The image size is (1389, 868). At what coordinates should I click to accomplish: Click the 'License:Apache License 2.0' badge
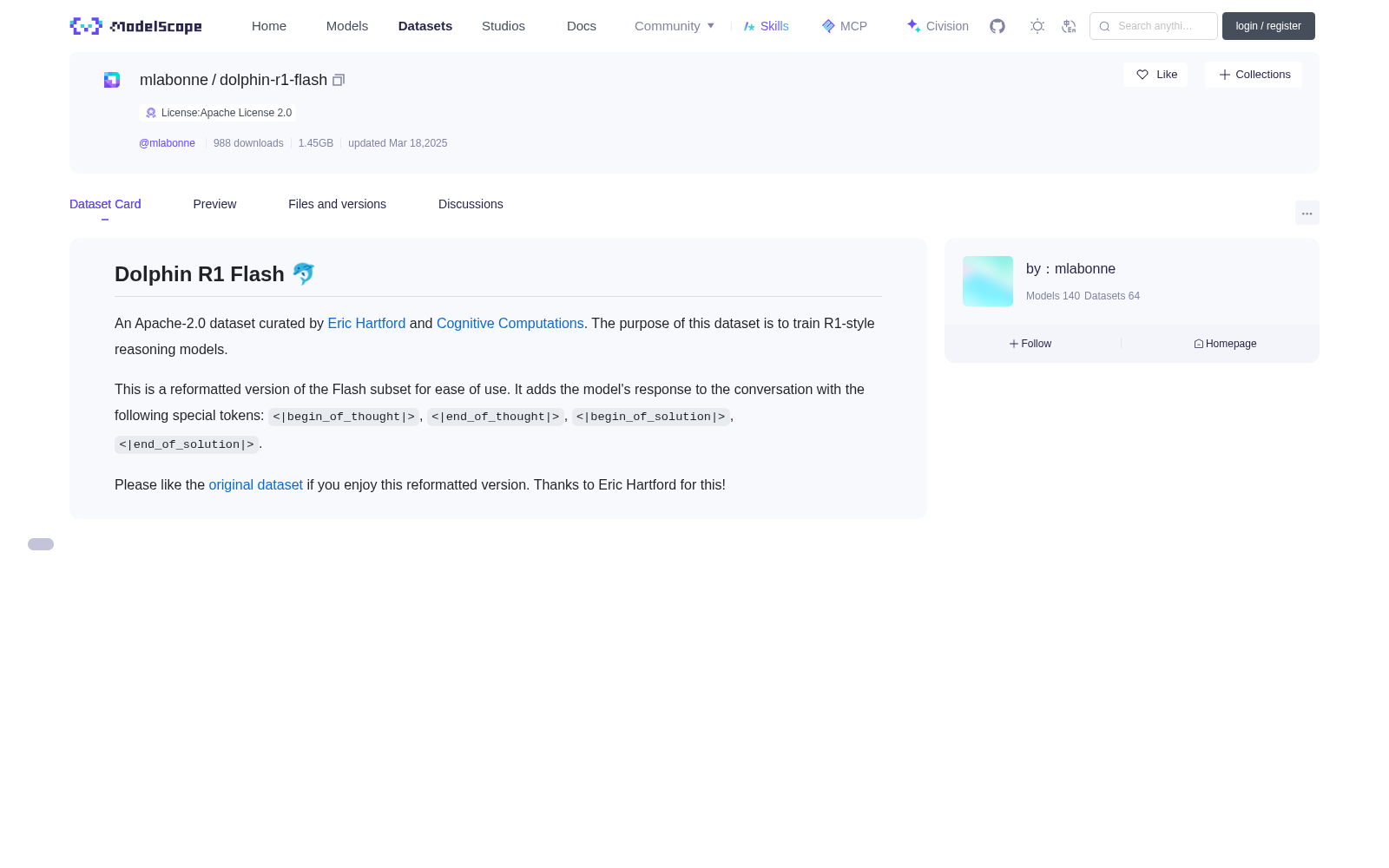pos(218,113)
